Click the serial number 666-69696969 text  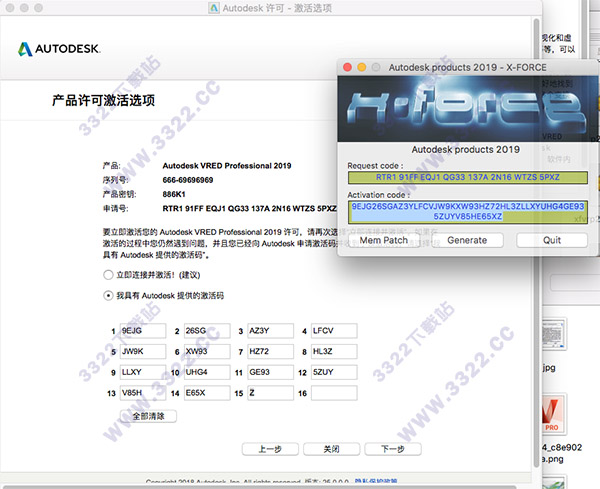tap(188, 180)
